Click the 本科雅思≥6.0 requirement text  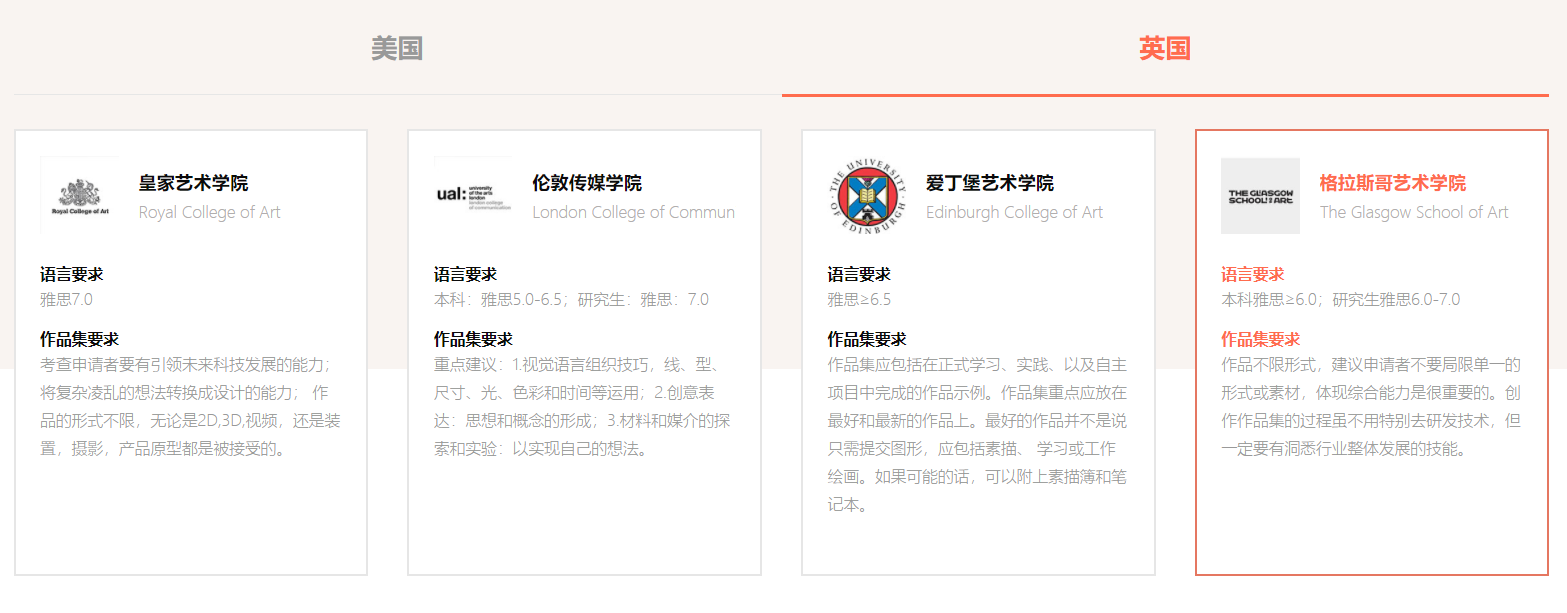(x=1340, y=299)
